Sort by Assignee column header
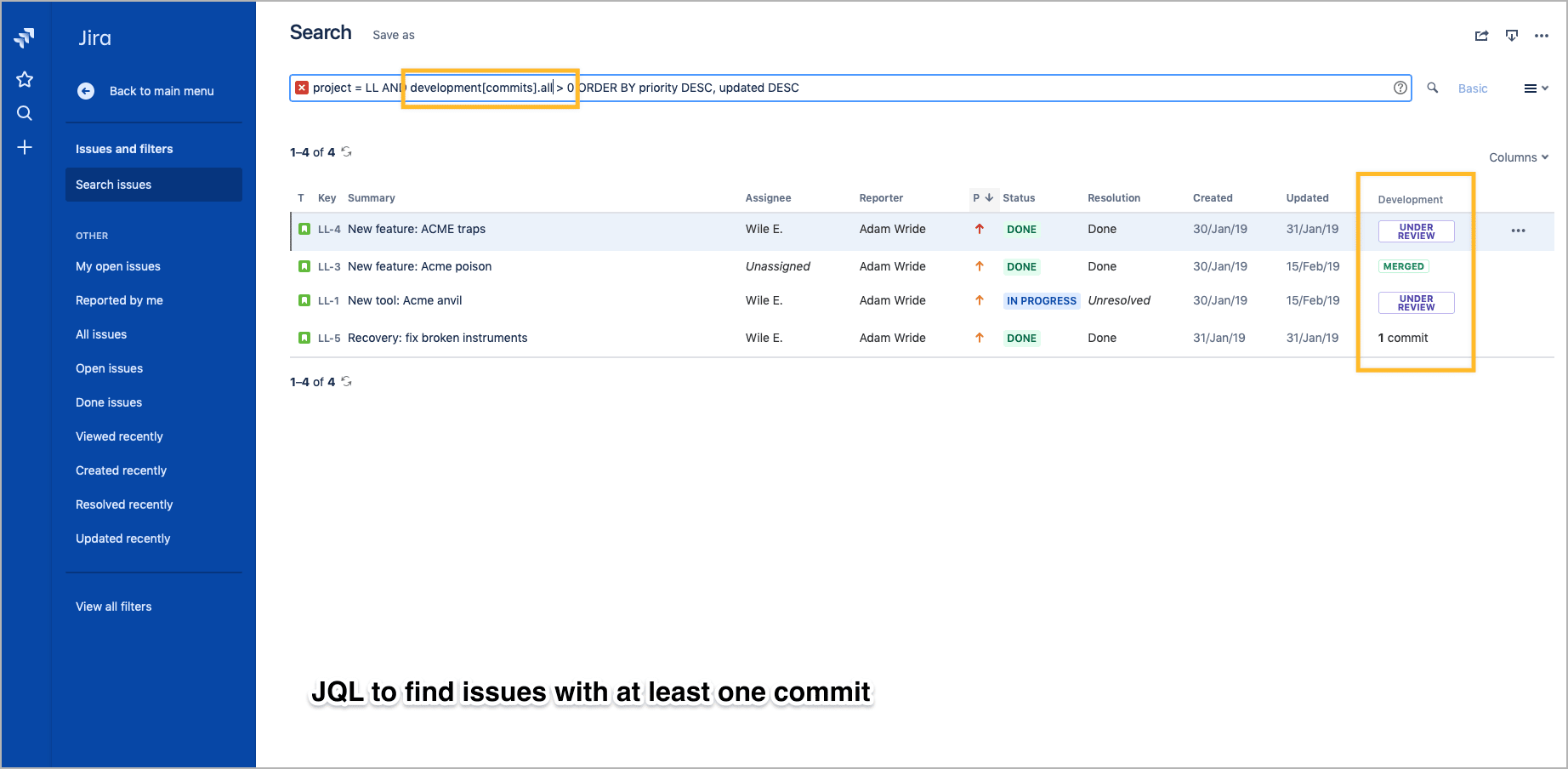This screenshot has height=769, width=1568. [769, 198]
